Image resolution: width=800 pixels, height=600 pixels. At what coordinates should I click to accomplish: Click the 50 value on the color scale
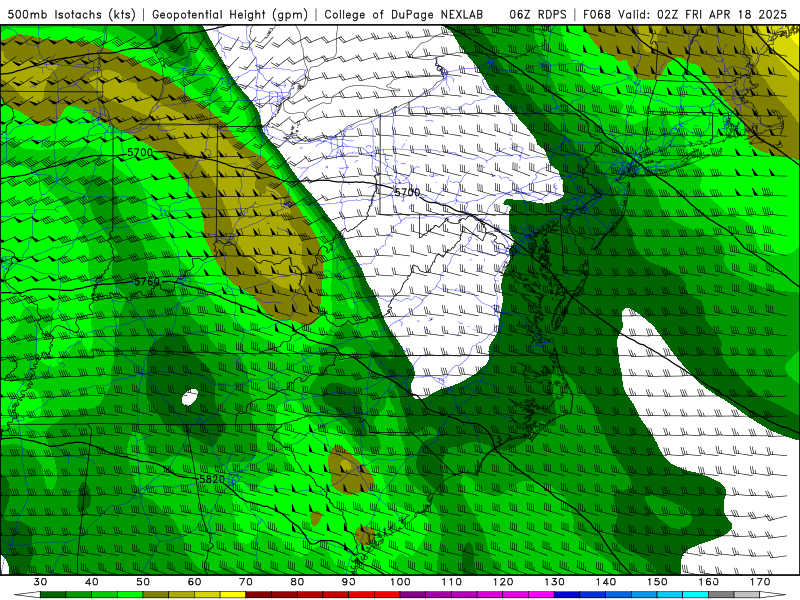pyautogui.click(x=143, y=582)
